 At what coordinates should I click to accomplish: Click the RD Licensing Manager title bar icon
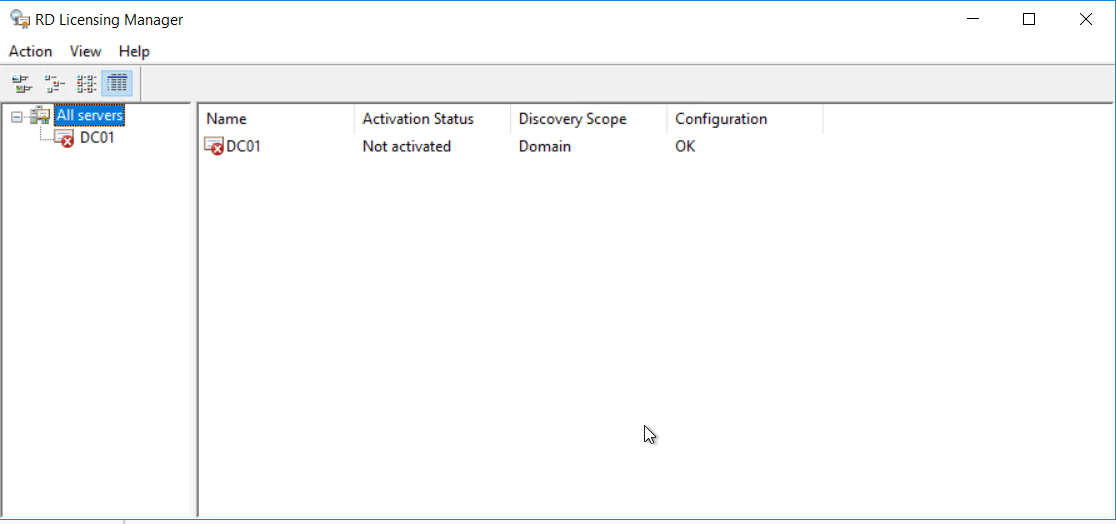(x=19, y=19)
